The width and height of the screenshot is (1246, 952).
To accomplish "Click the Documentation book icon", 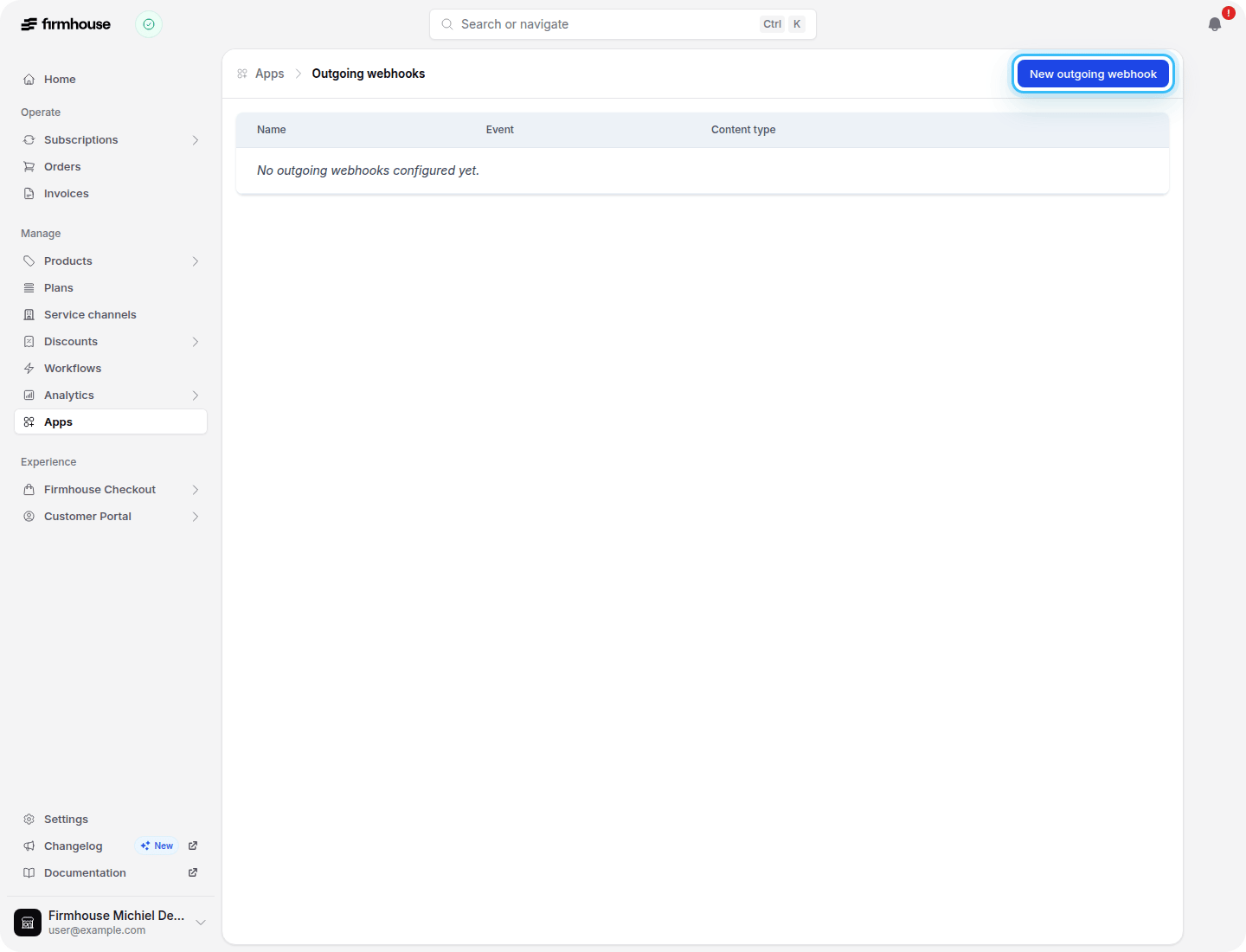I will [x=29, y=872].
